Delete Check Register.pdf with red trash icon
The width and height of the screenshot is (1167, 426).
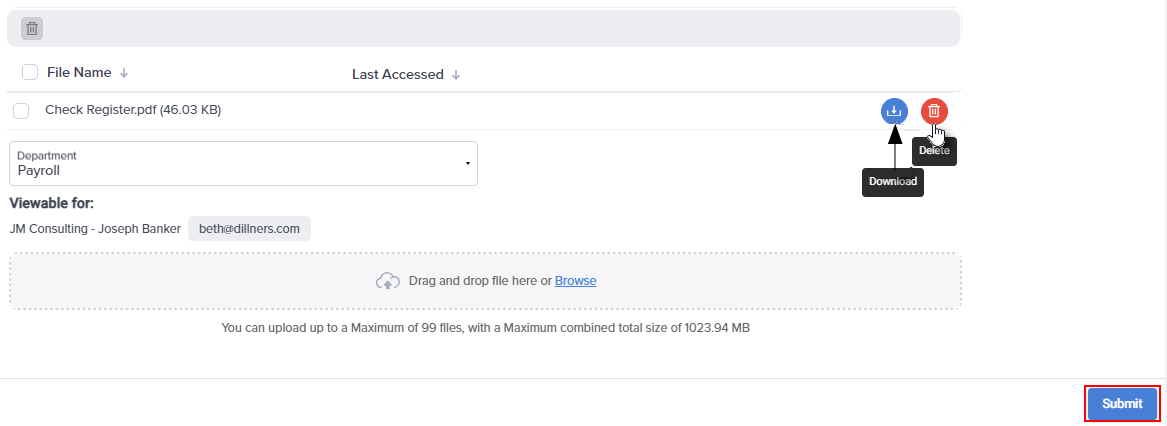(x=935, y=112)
